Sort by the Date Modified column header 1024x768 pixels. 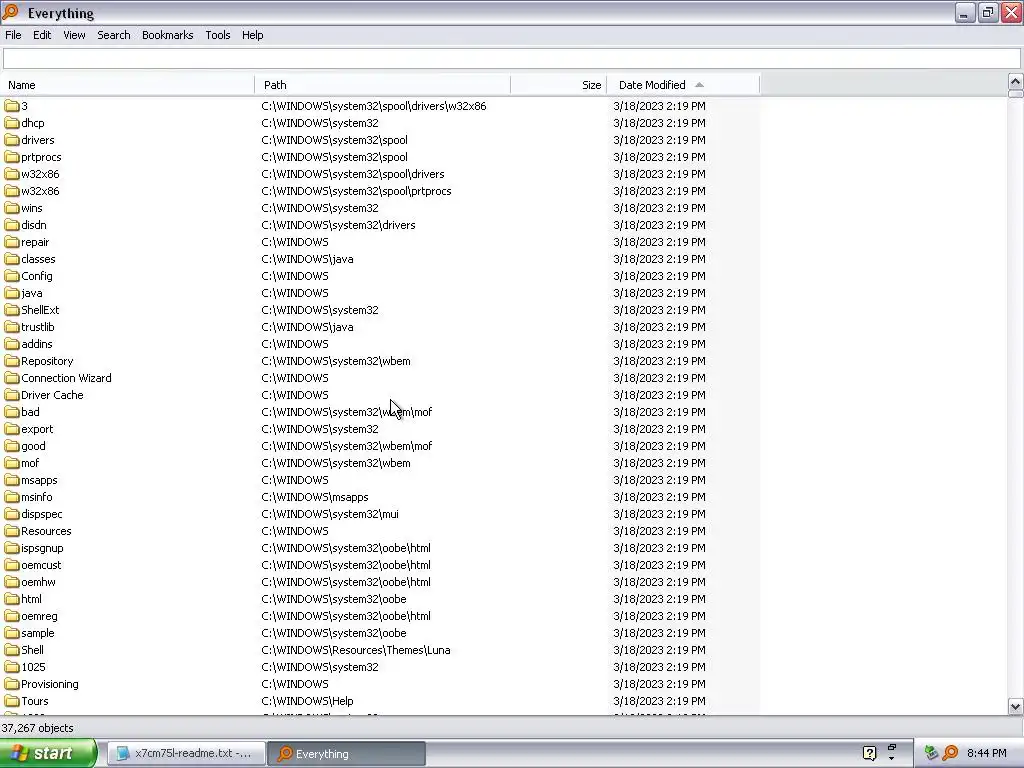683,85
